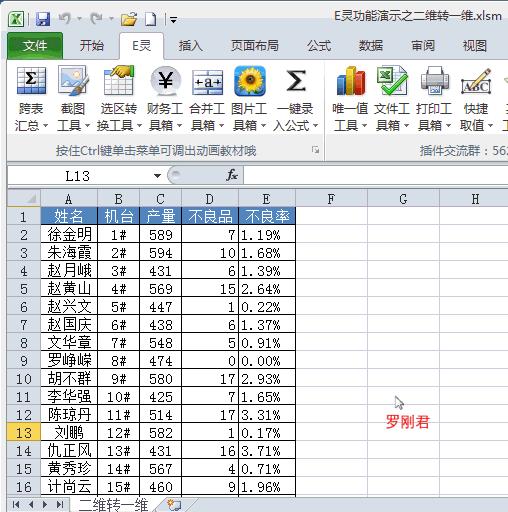Click the Select All corner triangle

pos(24,199)
